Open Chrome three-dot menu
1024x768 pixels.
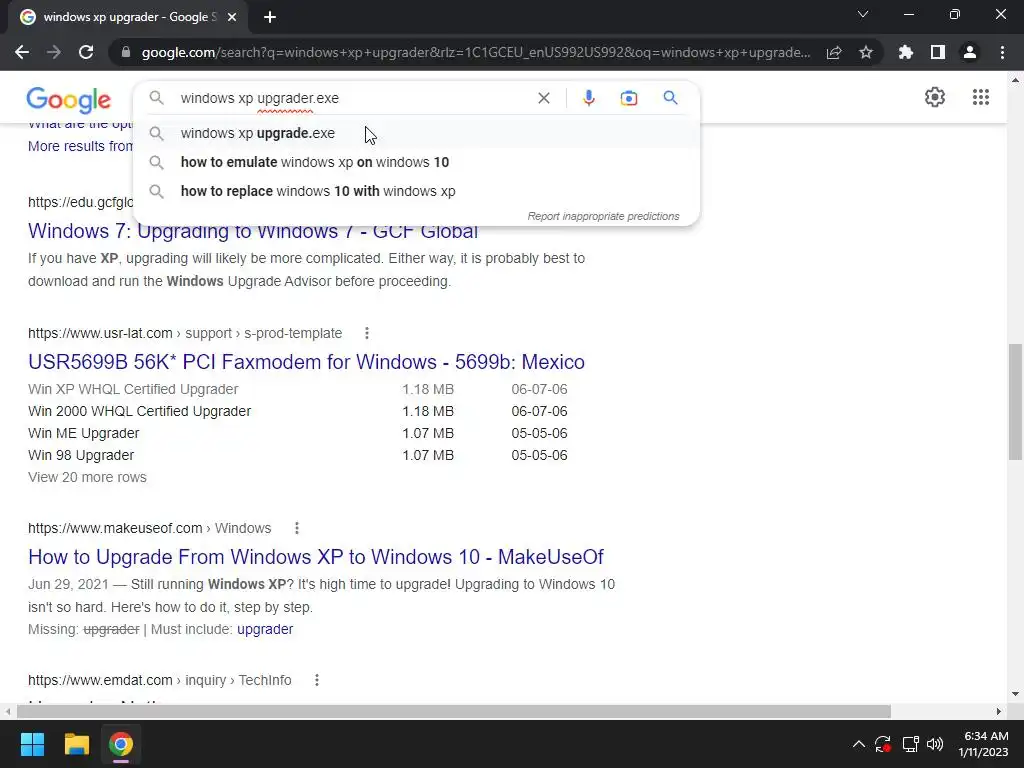point(1002,52)
